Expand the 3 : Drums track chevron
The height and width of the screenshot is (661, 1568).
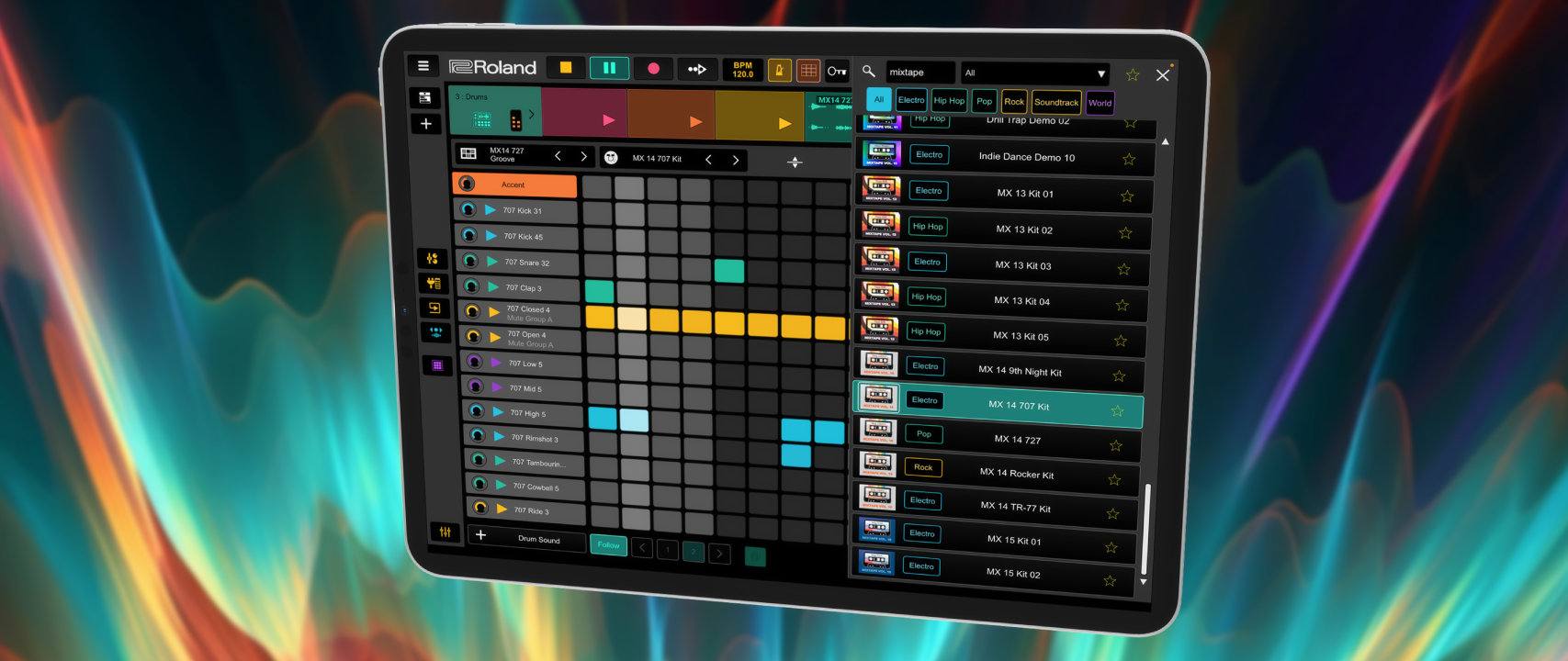531,114
